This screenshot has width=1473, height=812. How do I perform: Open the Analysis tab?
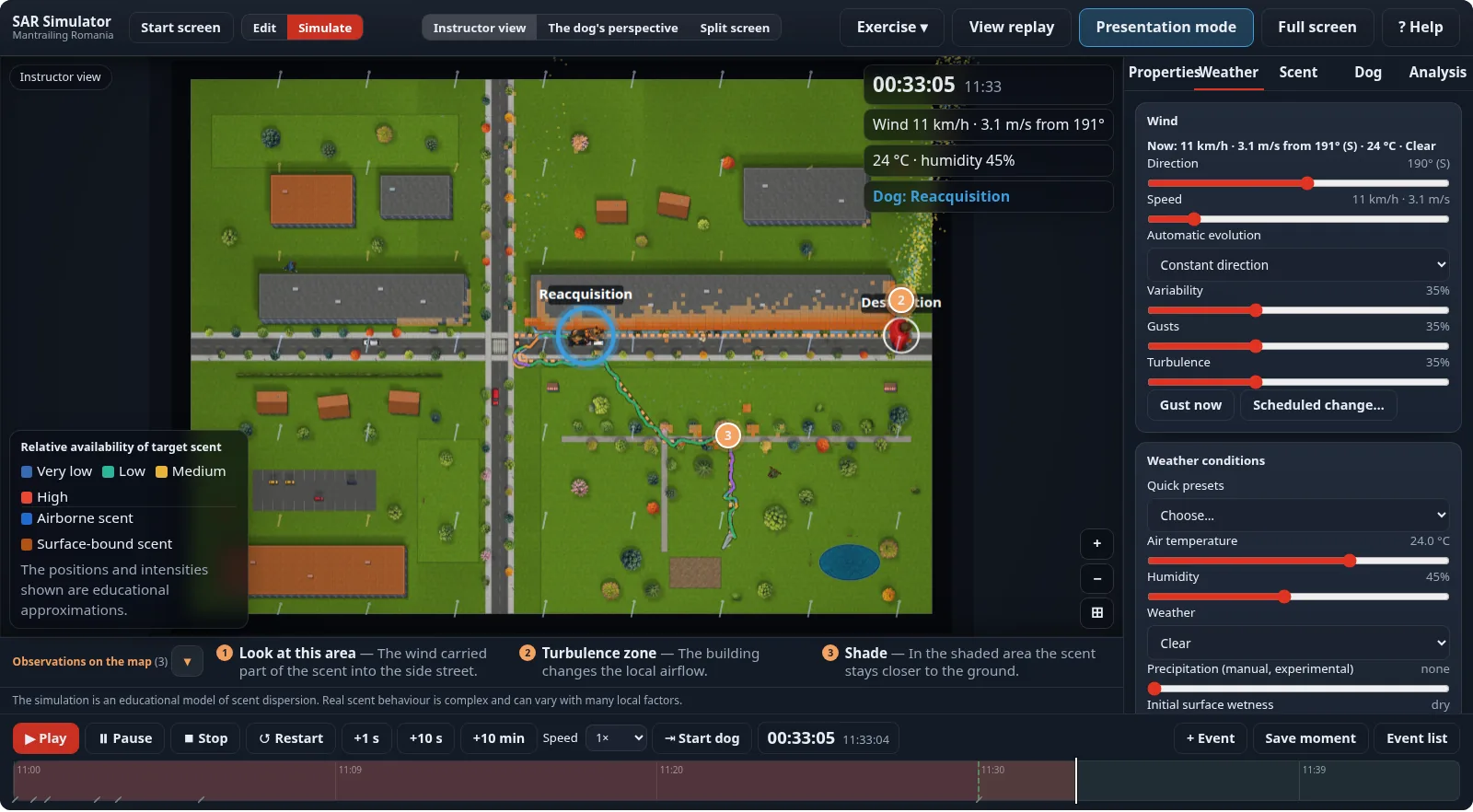tap(1437, 73)
